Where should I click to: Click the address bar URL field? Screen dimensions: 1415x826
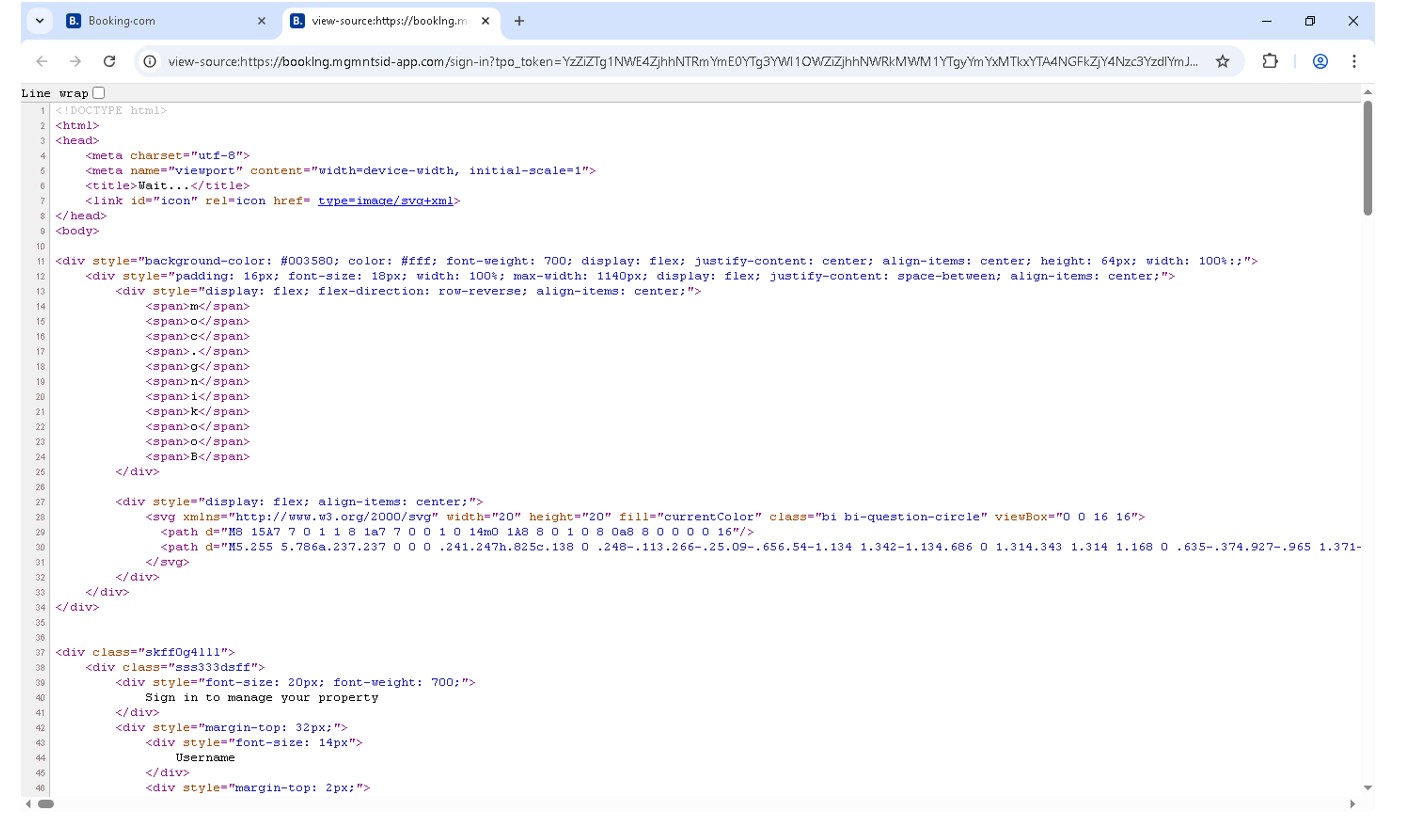click(680, 61)
